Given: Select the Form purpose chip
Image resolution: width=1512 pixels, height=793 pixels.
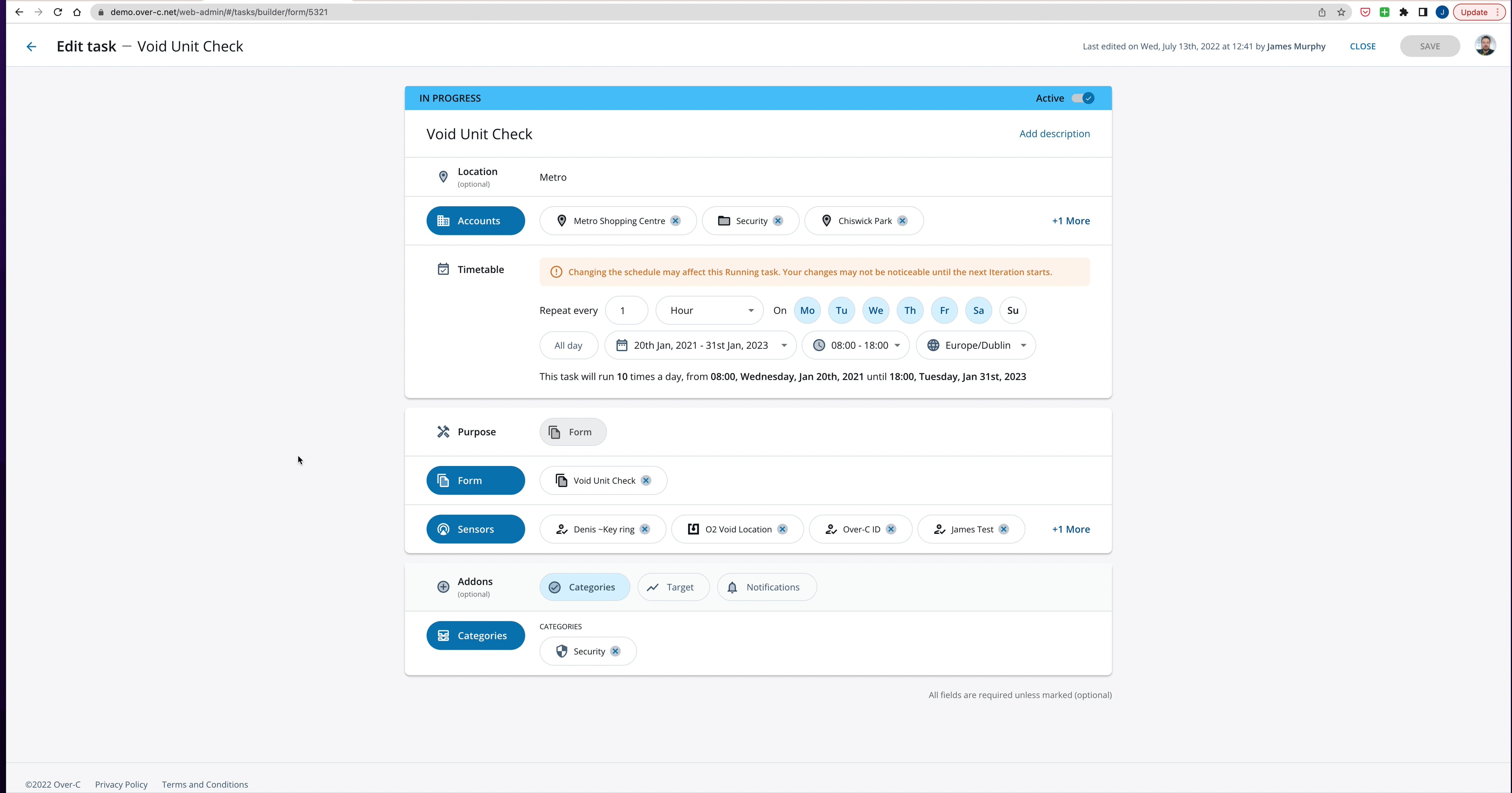Looking at the screenshot, I should pyautogui.click(x=573, y=432).
